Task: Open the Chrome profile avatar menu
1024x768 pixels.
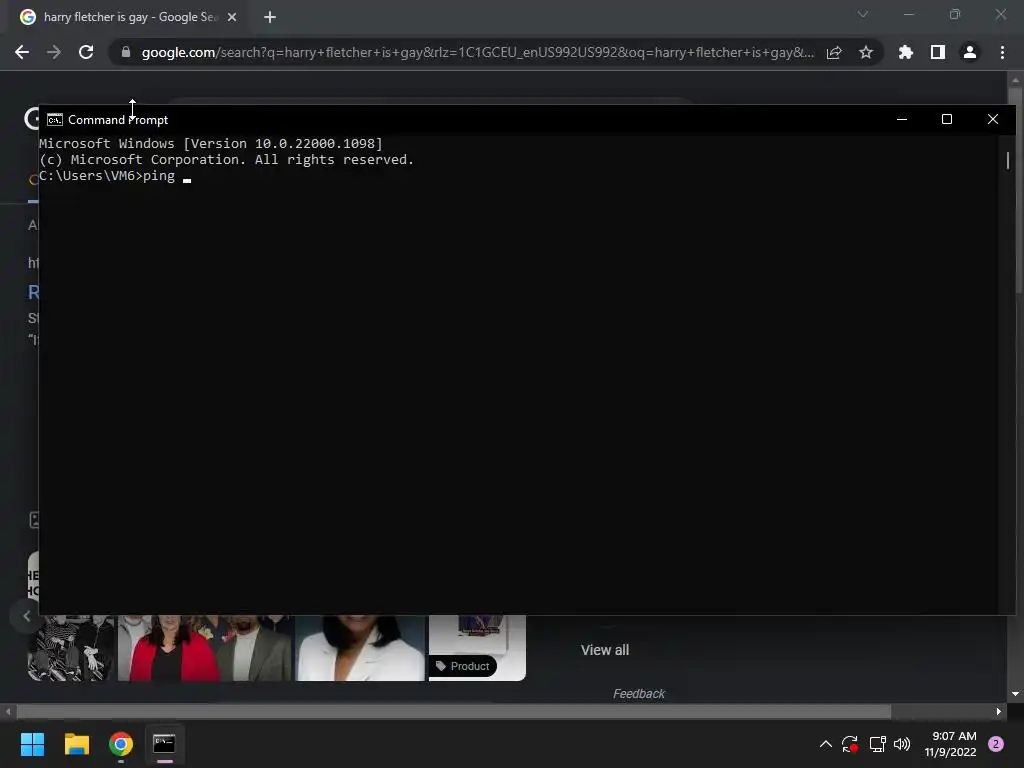Action: pyautogui.click(x=970, y=52)
